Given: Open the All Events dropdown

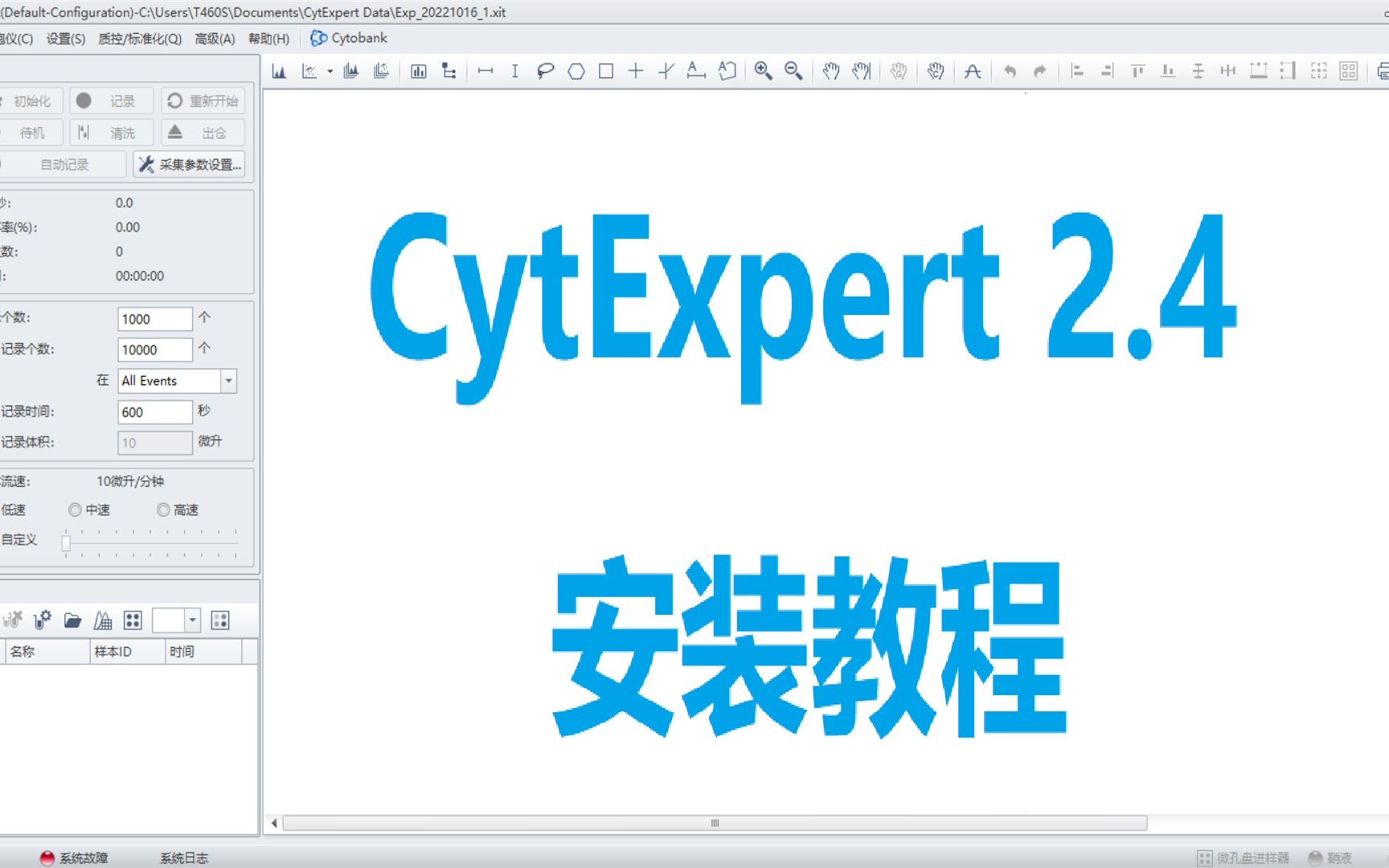Looking at the screenshot, I should click(228, 380).
